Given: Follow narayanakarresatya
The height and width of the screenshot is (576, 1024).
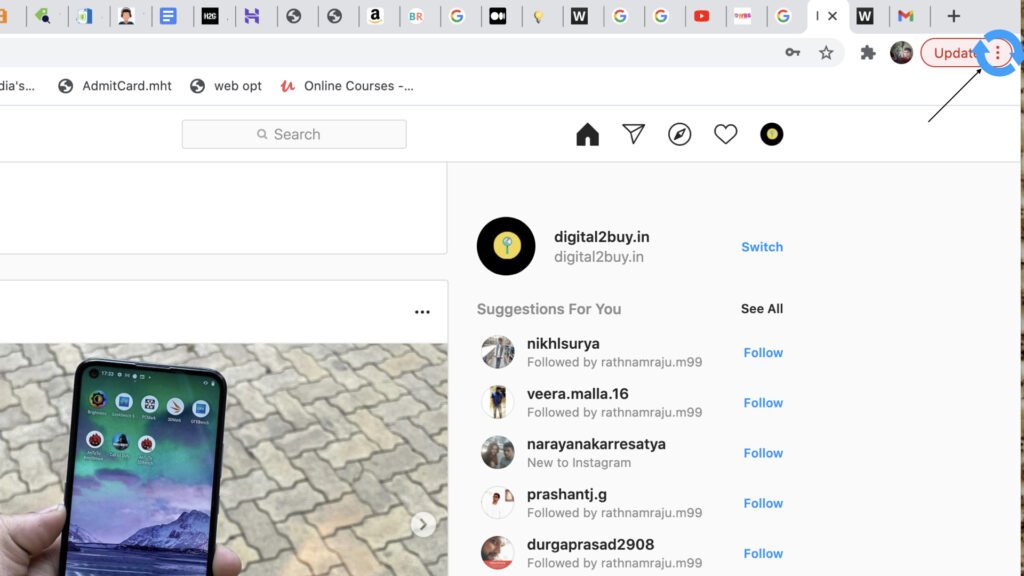Looking at the screenshot, I should pos(763,453).
